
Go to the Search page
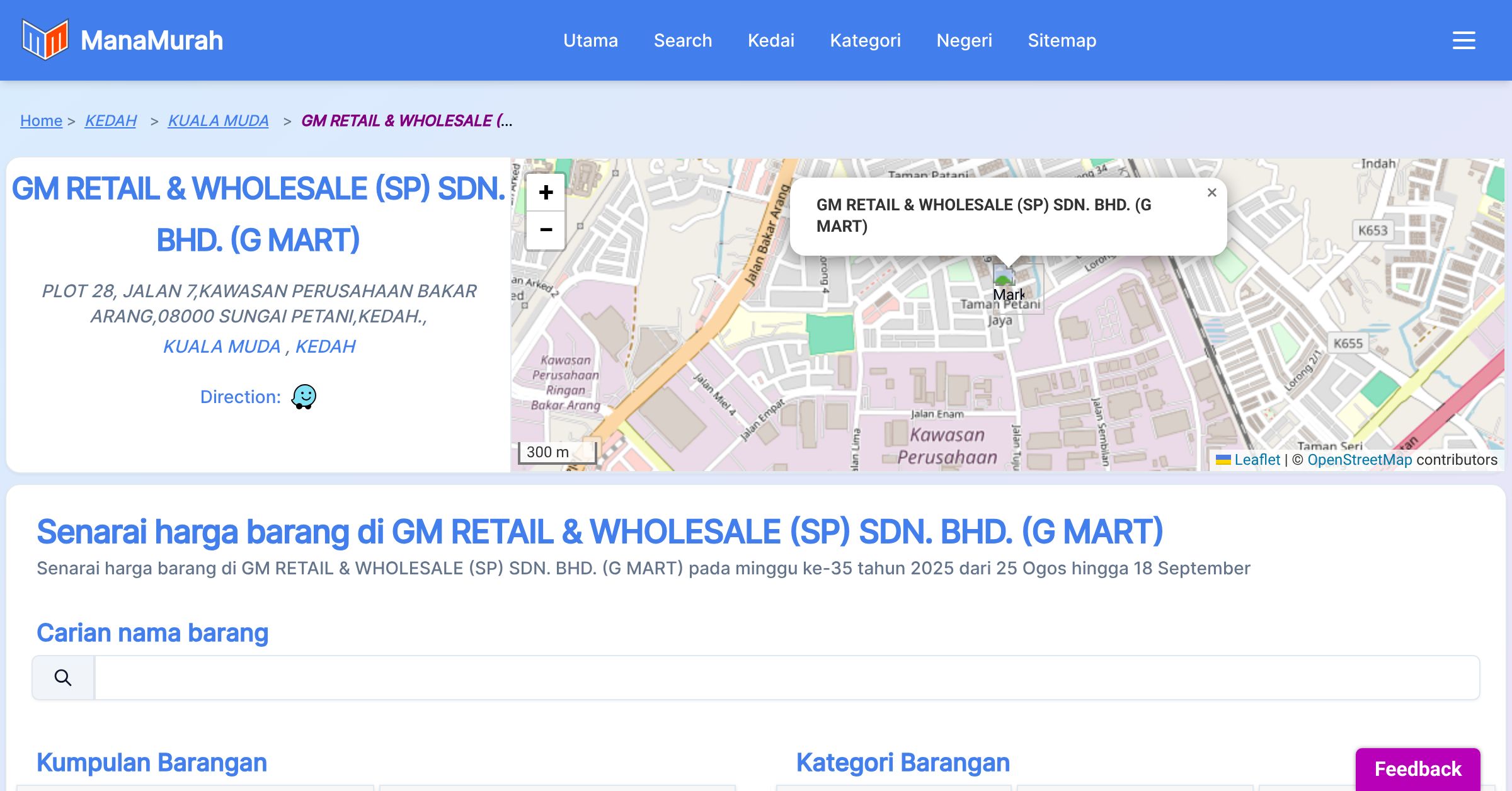(x=683, y=40)
